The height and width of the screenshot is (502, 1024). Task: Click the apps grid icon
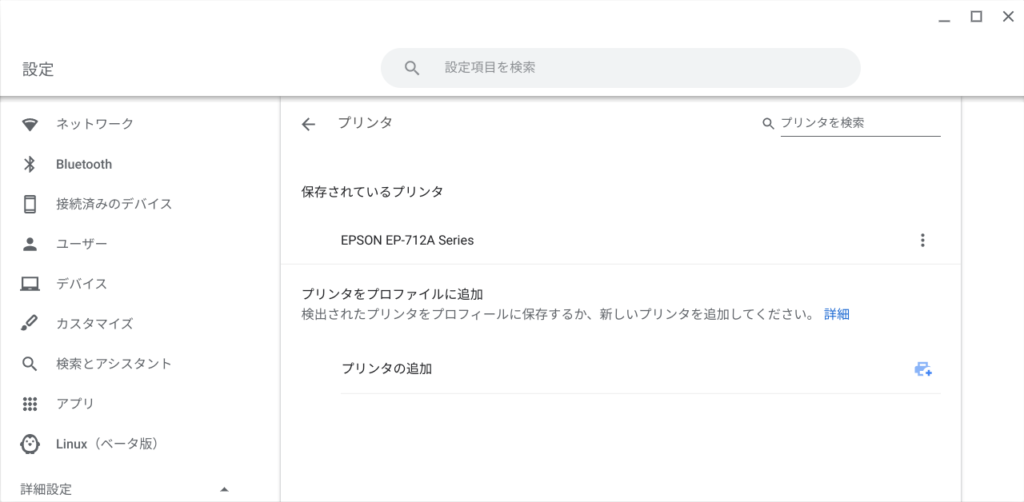click(x=30, y=404)
